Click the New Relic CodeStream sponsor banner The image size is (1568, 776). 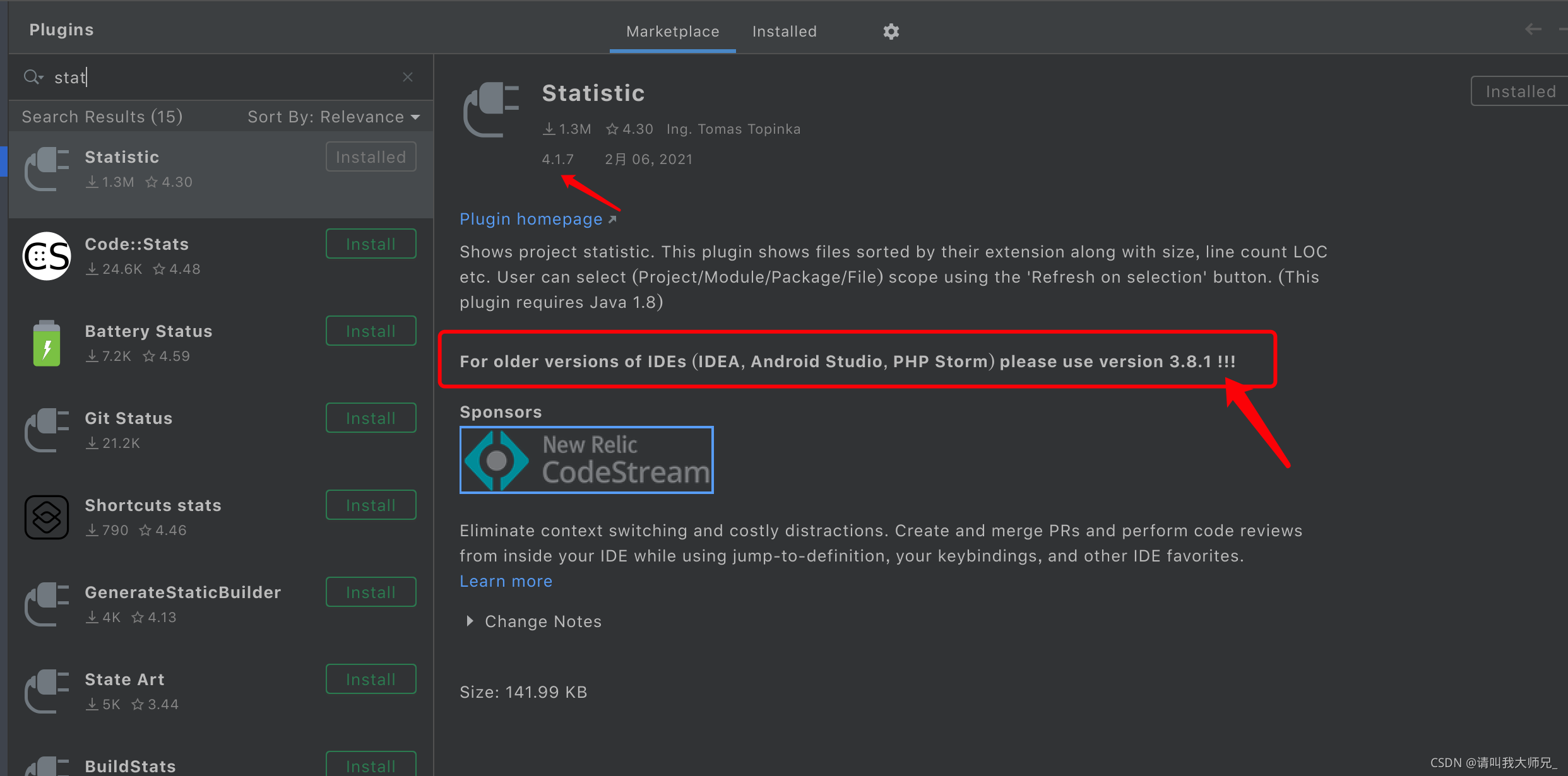click(586, 460)
